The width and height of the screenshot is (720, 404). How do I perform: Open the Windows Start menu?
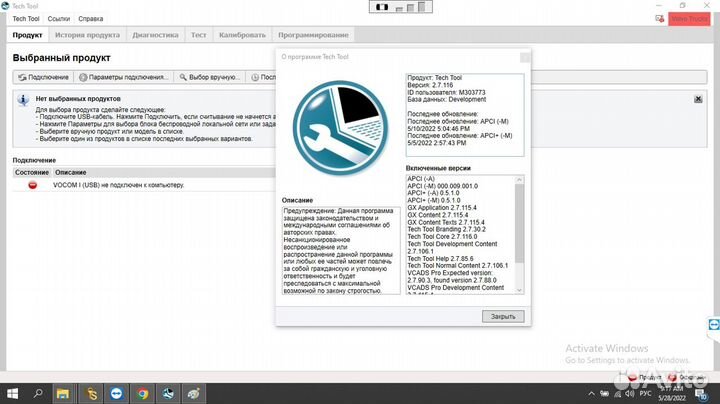click(x=12, y=393)
